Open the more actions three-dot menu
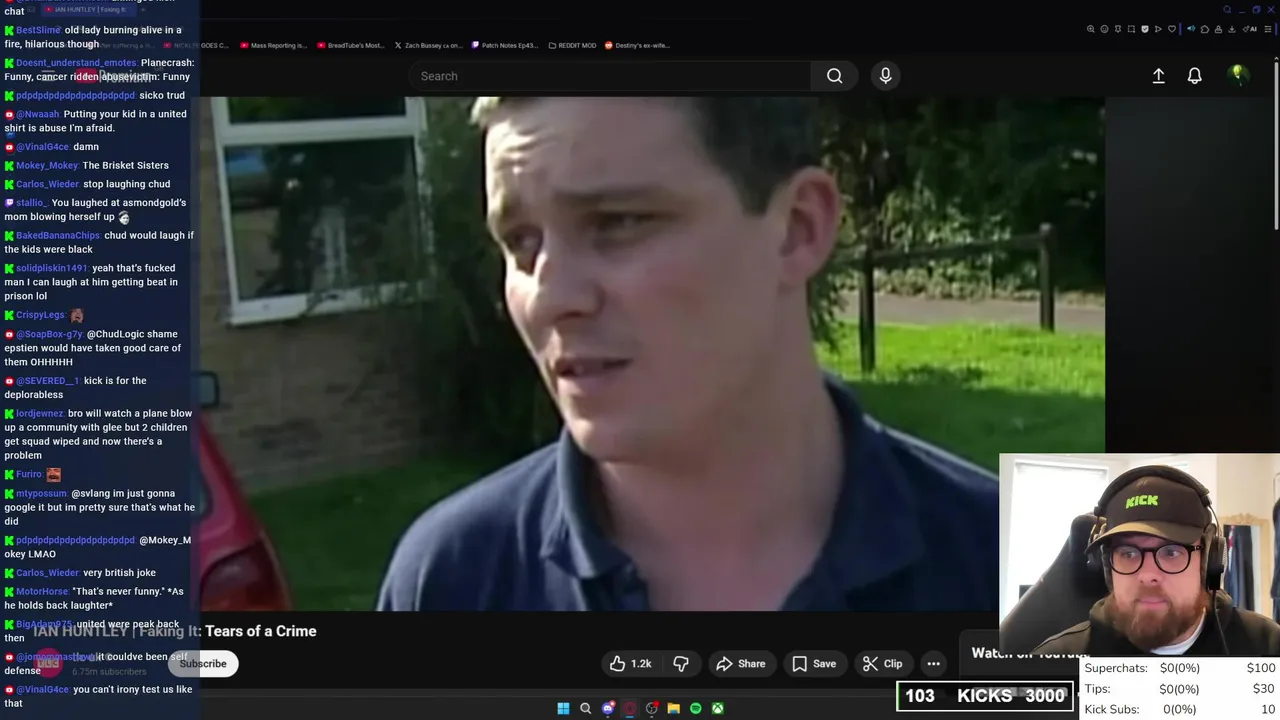Image resolution: width=1280 pixels, height=720 pixels. 933,663
